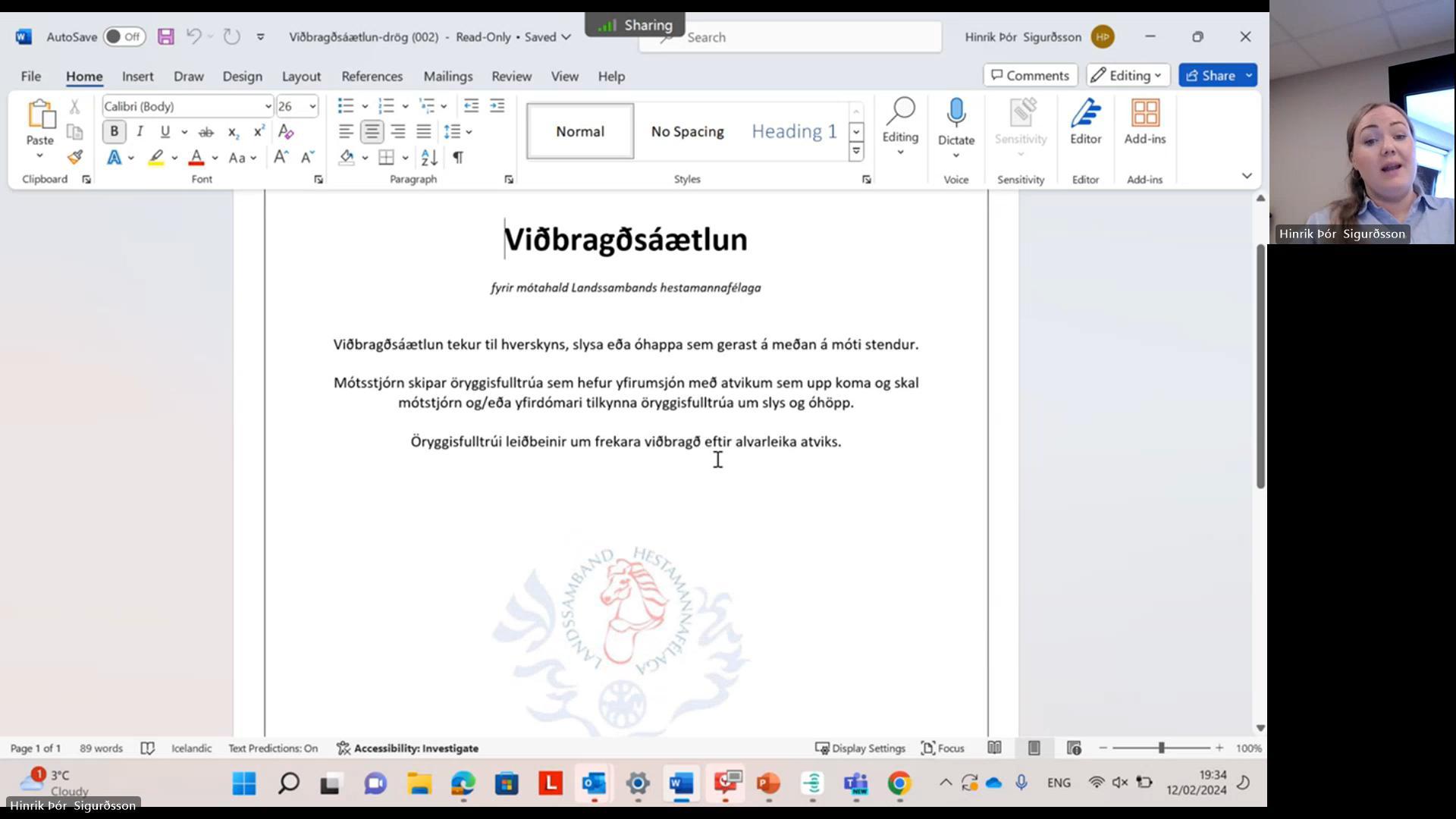The height and width of the screenshot is (819, 1456).
Task: Click the Cut scissors icon
Action: [74, 107]
